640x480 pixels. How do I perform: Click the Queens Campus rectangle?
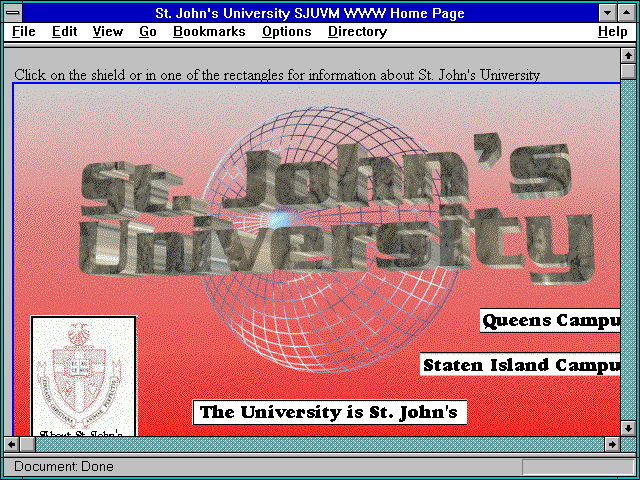coord(550,320)
